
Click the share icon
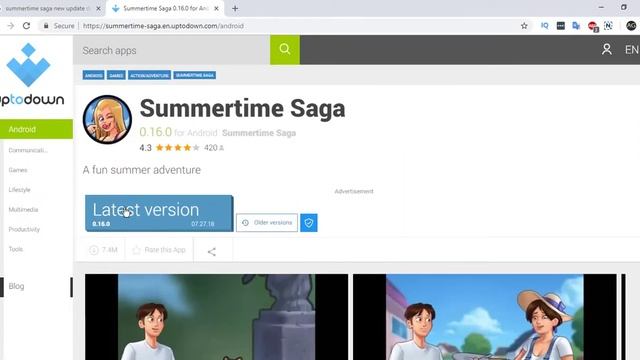pyautogui.click(x=211, y=251)
